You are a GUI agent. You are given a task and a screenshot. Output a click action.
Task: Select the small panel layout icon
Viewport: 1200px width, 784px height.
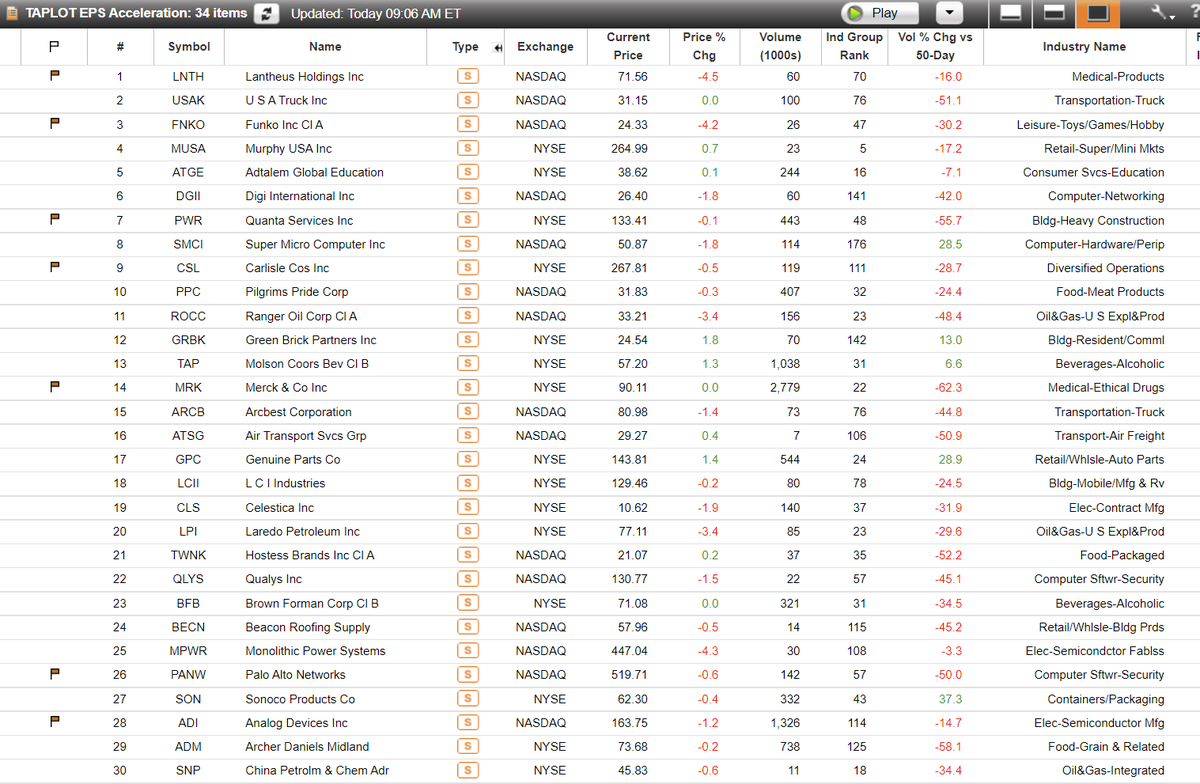click(1011, 13)
